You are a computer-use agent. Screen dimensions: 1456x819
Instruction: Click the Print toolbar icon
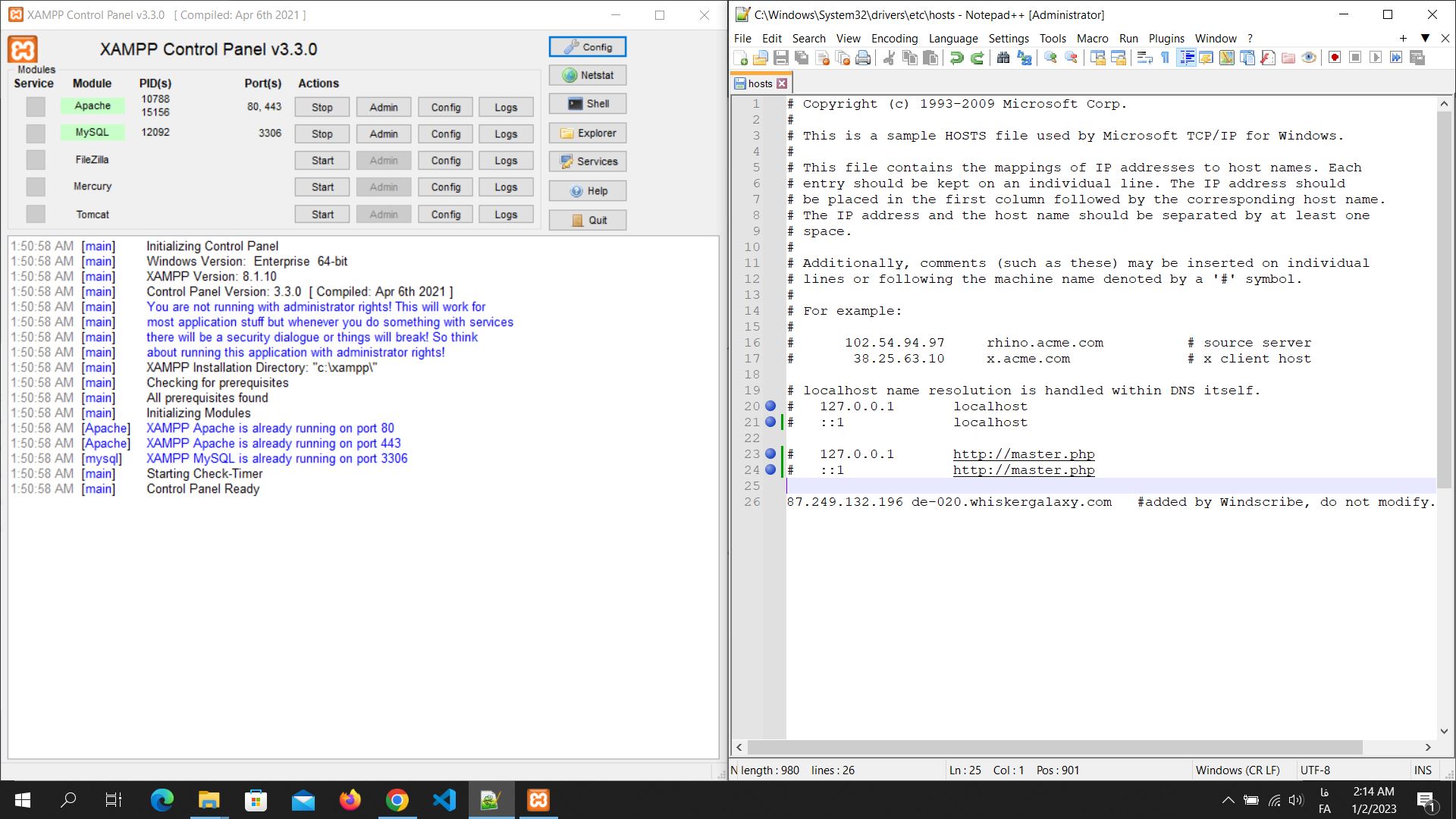point(863,58)
